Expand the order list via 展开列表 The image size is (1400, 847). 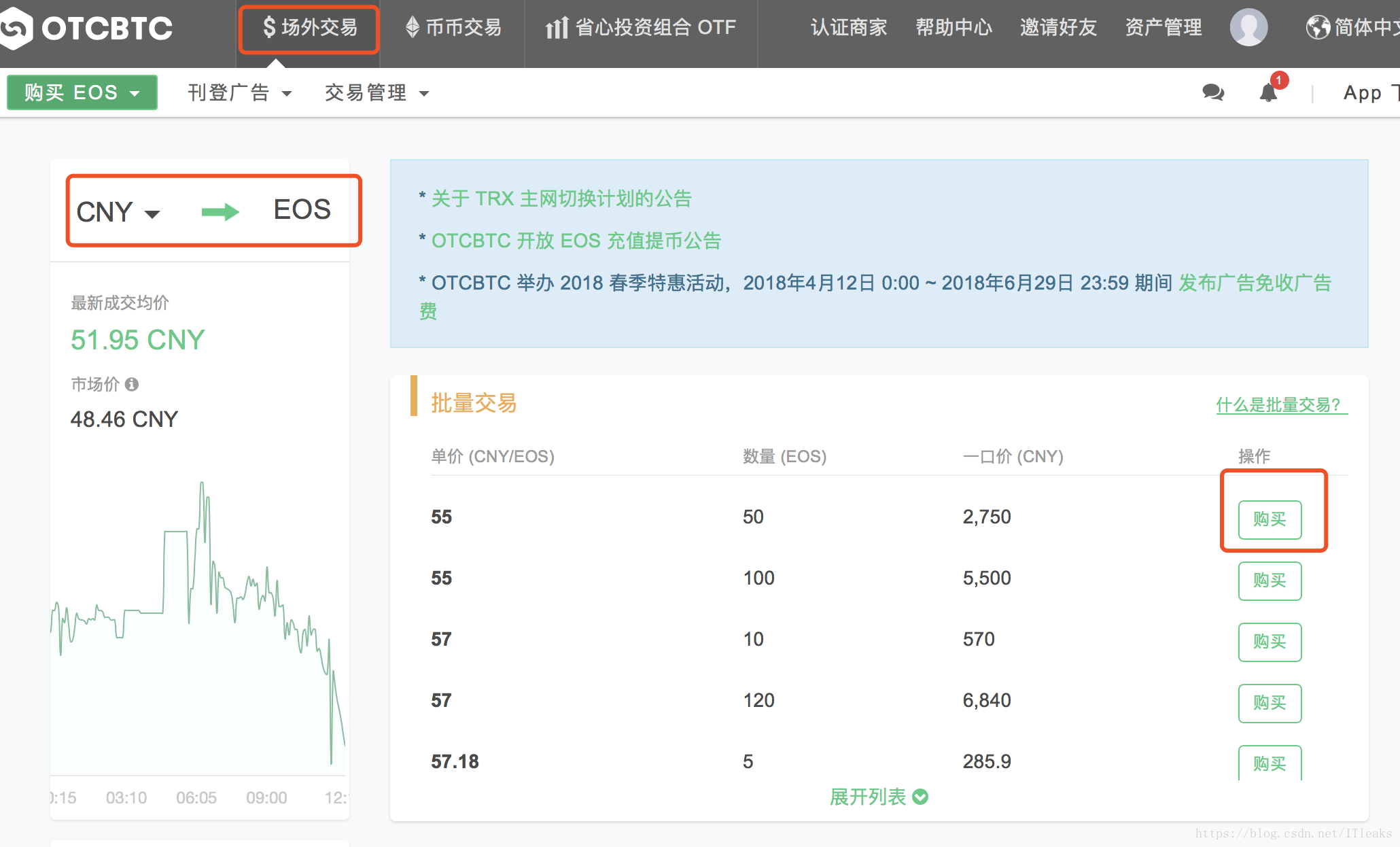point(878,797)
